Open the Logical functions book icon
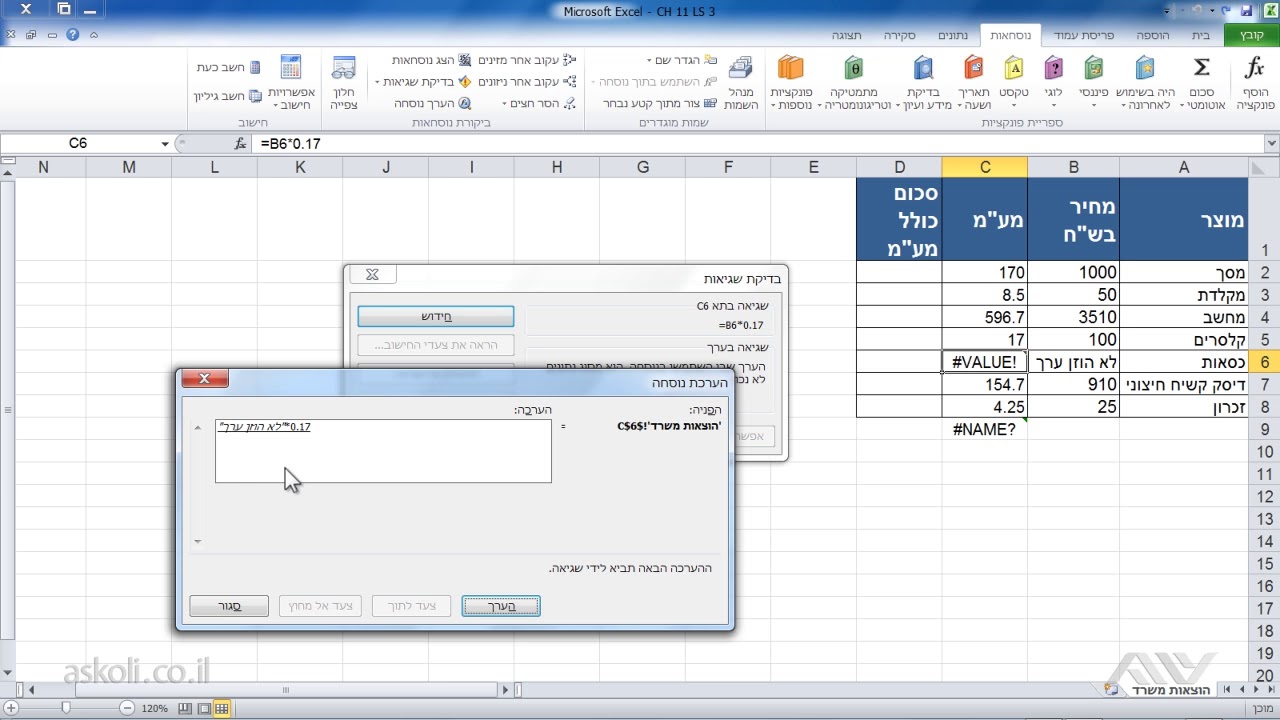The width and height of the screenshot is (1280, 720). click(x=1054, y=68)
